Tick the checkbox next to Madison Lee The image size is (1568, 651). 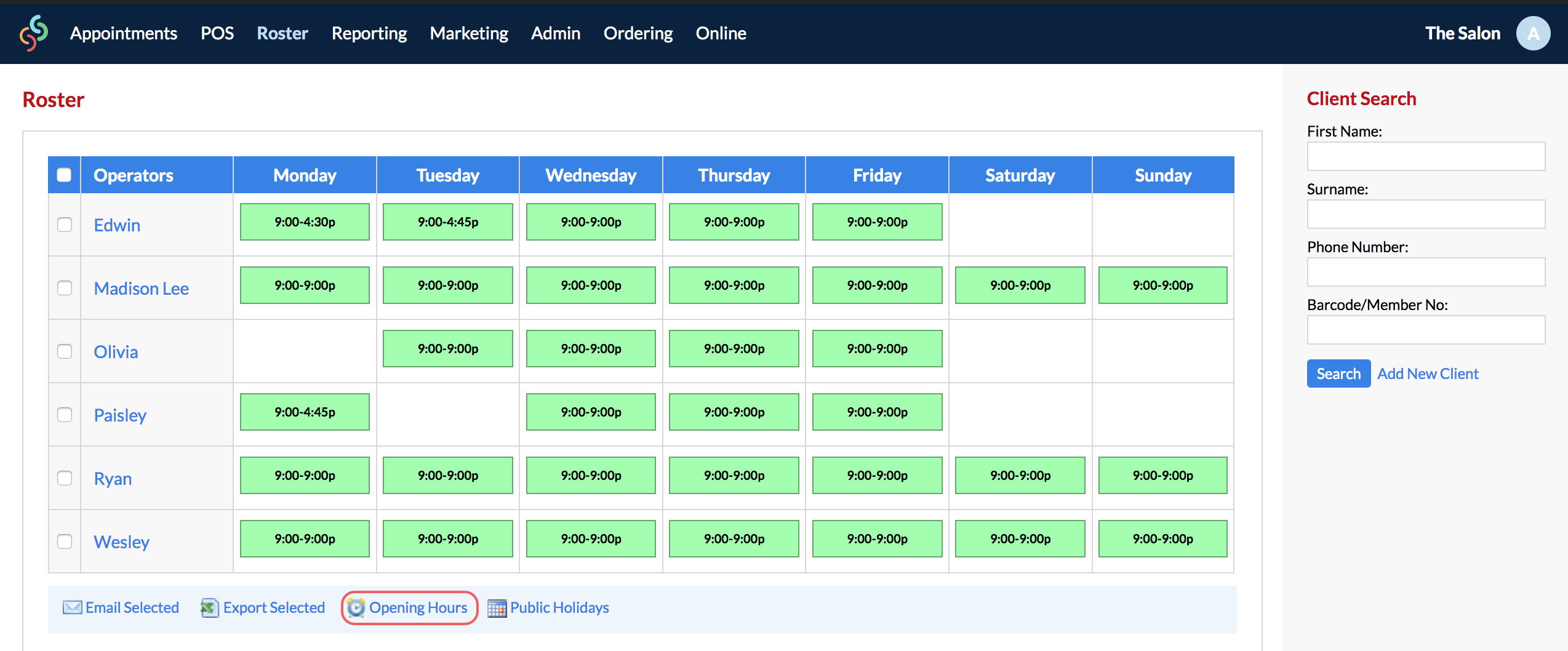pos(64,287)
